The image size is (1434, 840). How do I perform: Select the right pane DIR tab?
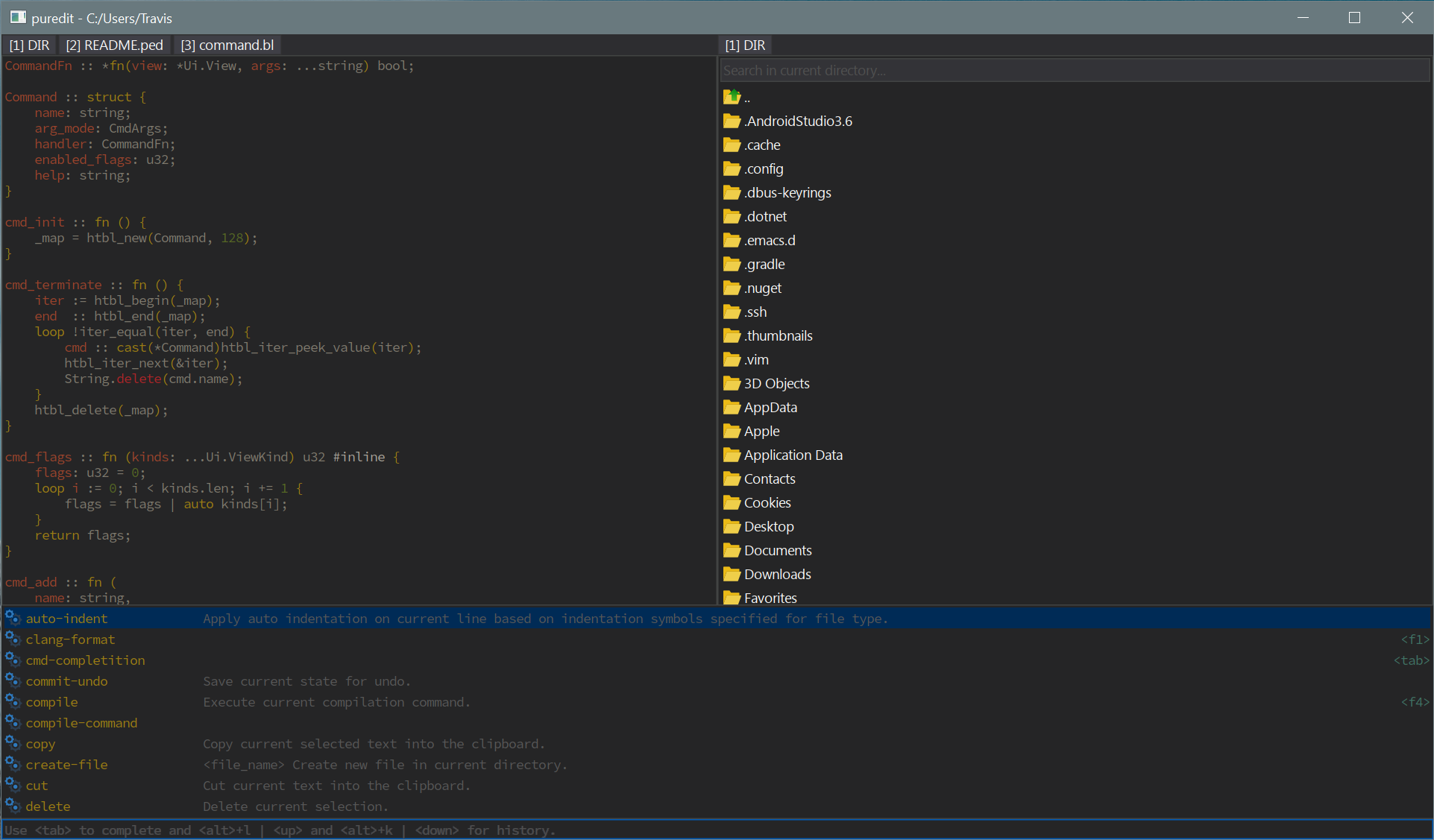pyautogui.click(x=745, y=45)
